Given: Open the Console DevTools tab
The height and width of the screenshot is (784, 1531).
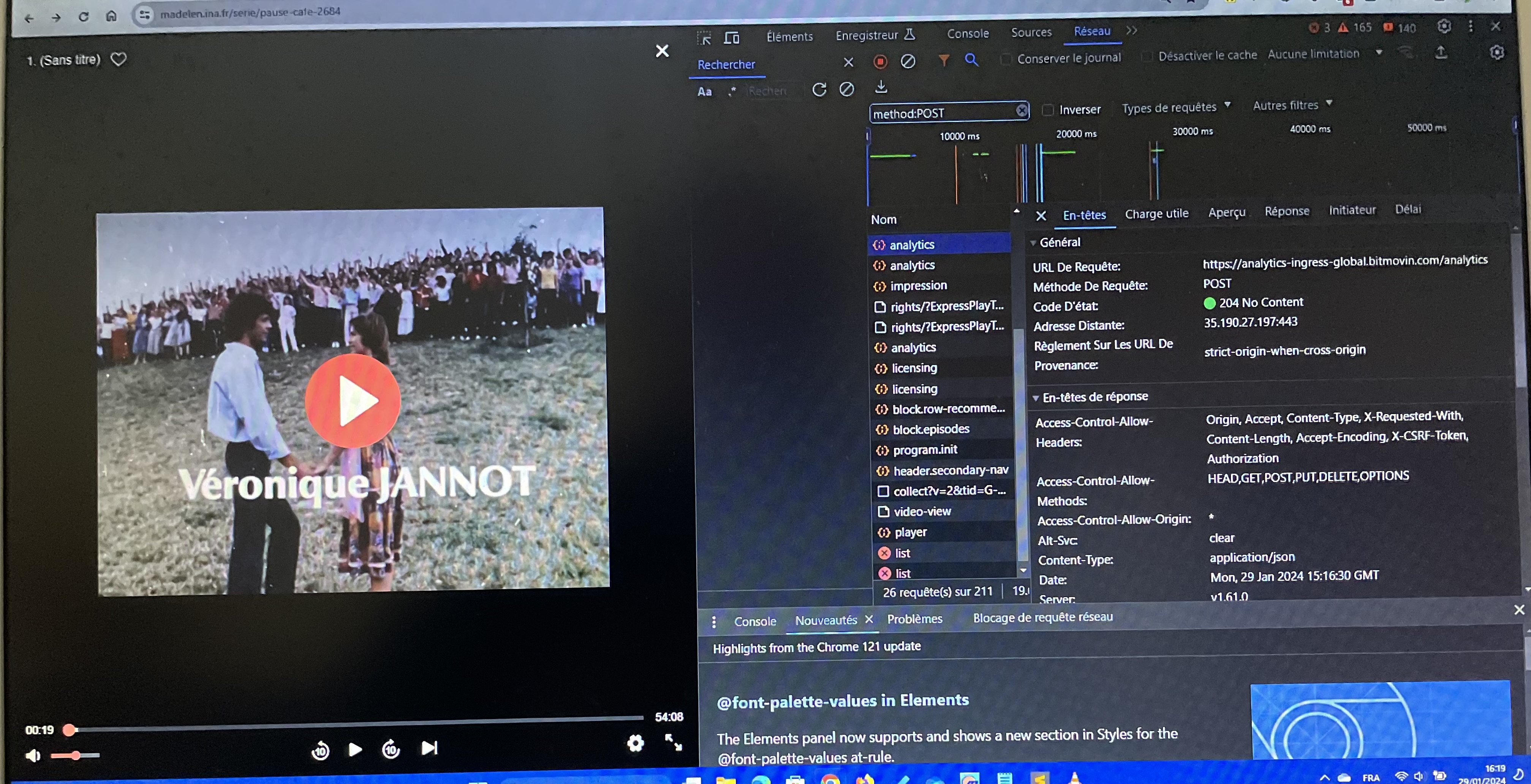Looking at the screenshot, I should coord(968,34).
